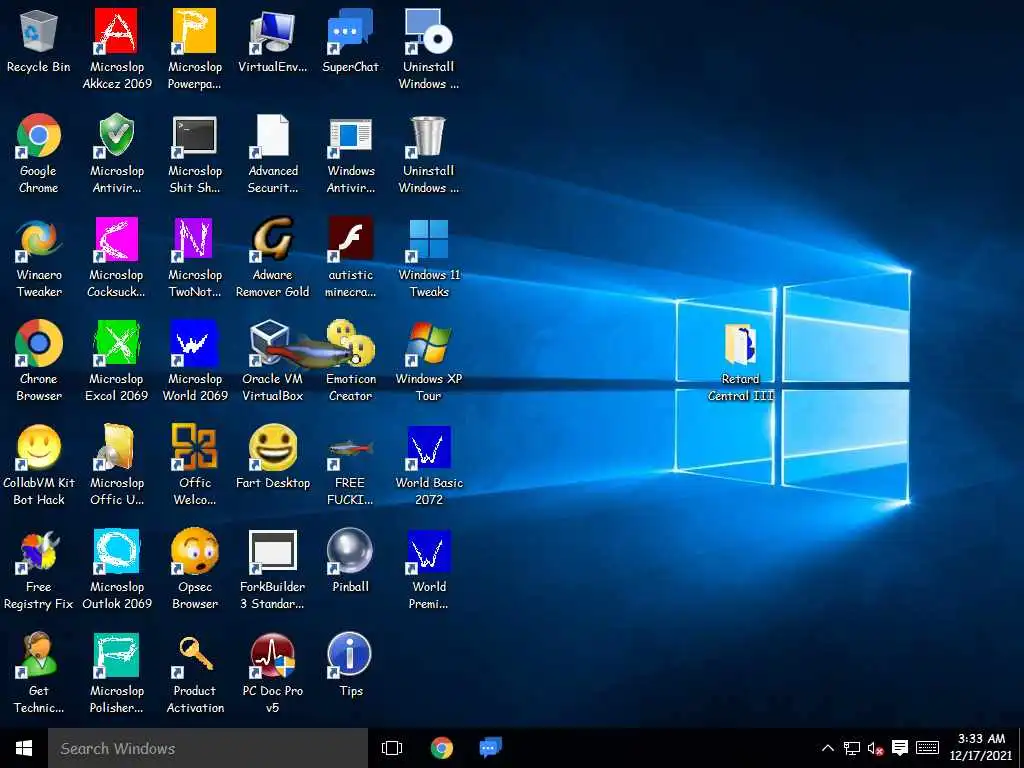Click the muted volume tray icon
This screenshot has width=1024, height=768.
point(875,748)
